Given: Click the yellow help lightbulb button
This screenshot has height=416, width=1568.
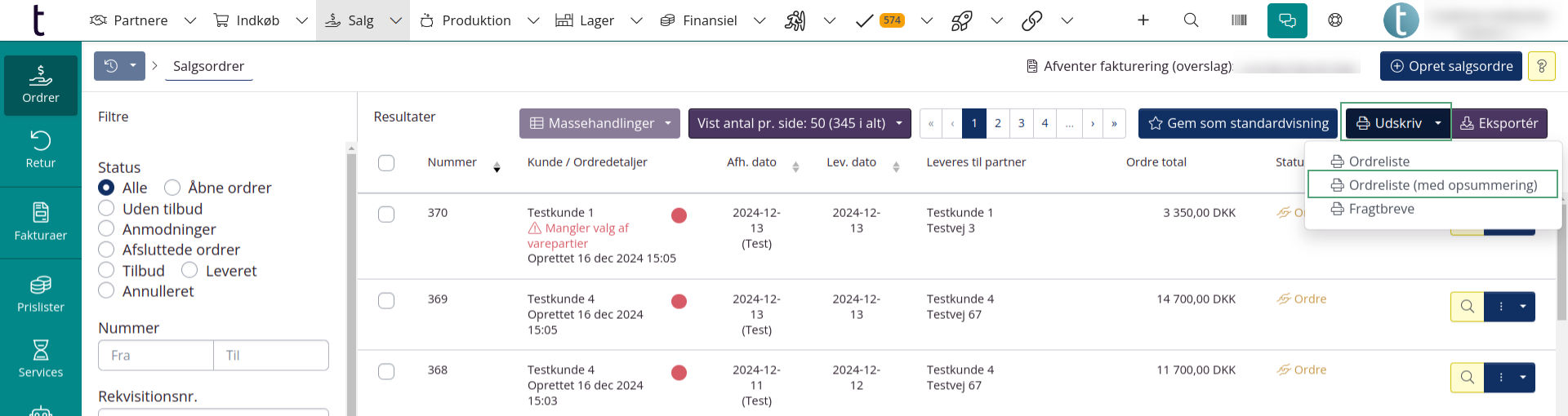Looking at the screenshot, I should (x=1541, y=66).
